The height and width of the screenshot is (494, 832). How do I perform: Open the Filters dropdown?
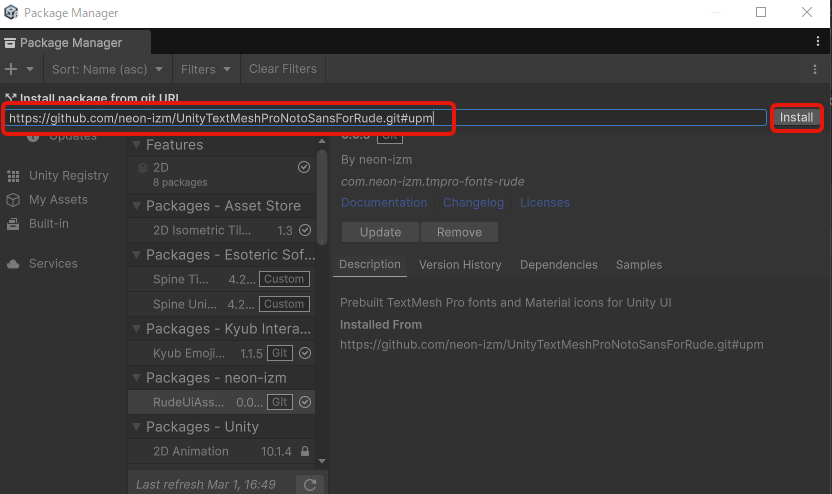coord(206,69)
